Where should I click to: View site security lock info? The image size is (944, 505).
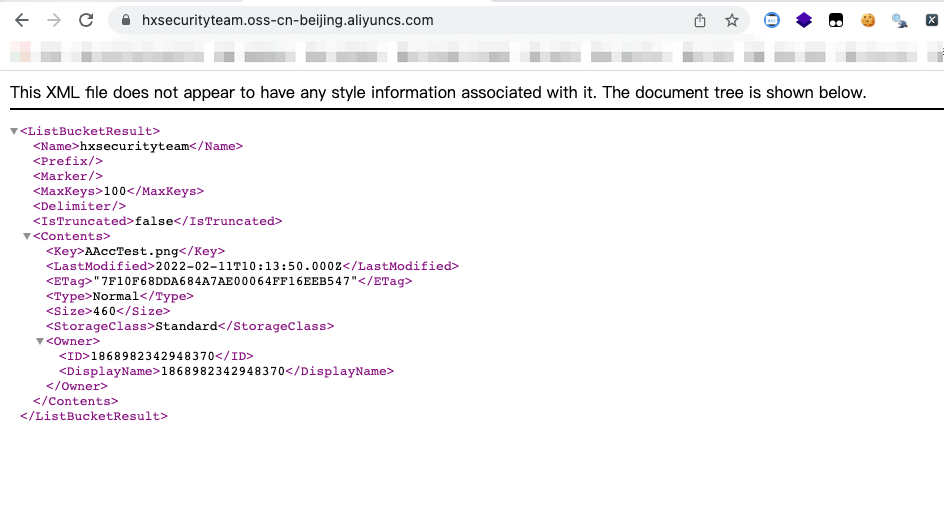(x=126, y=20)
